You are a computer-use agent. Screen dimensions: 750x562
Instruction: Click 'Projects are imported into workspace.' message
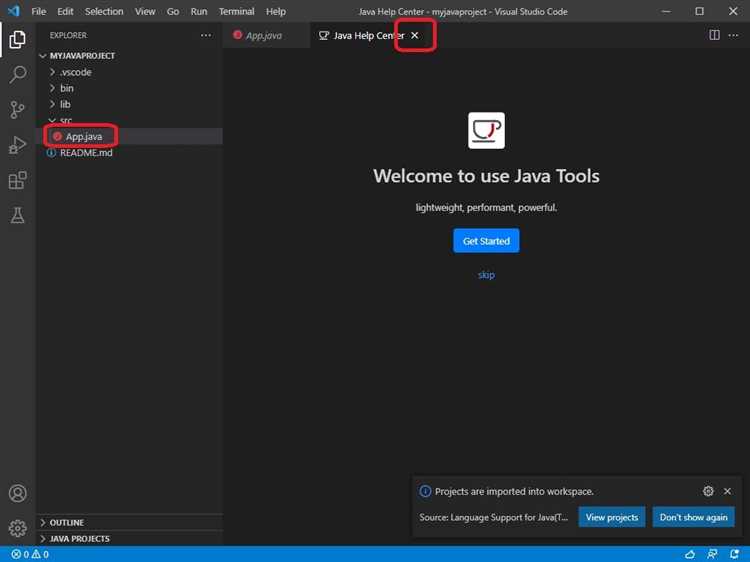coord(514,492)
